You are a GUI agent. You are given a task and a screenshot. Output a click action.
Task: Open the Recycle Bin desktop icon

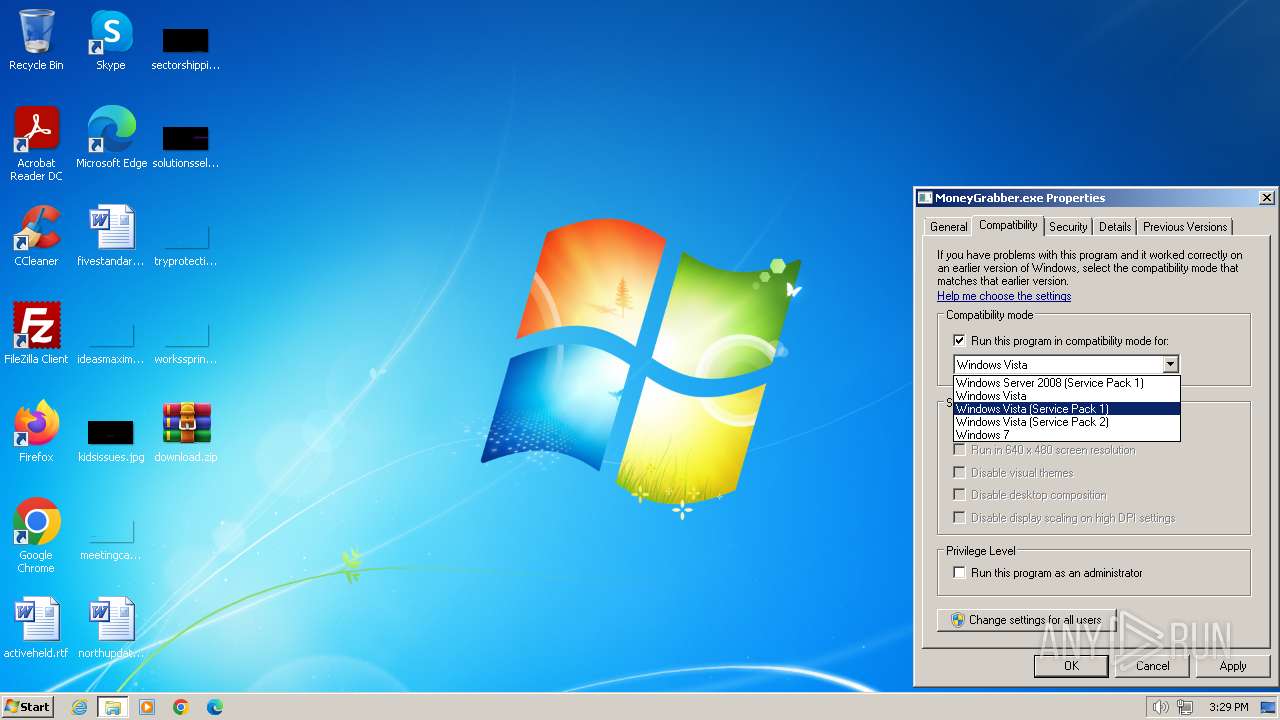[36, 40]
